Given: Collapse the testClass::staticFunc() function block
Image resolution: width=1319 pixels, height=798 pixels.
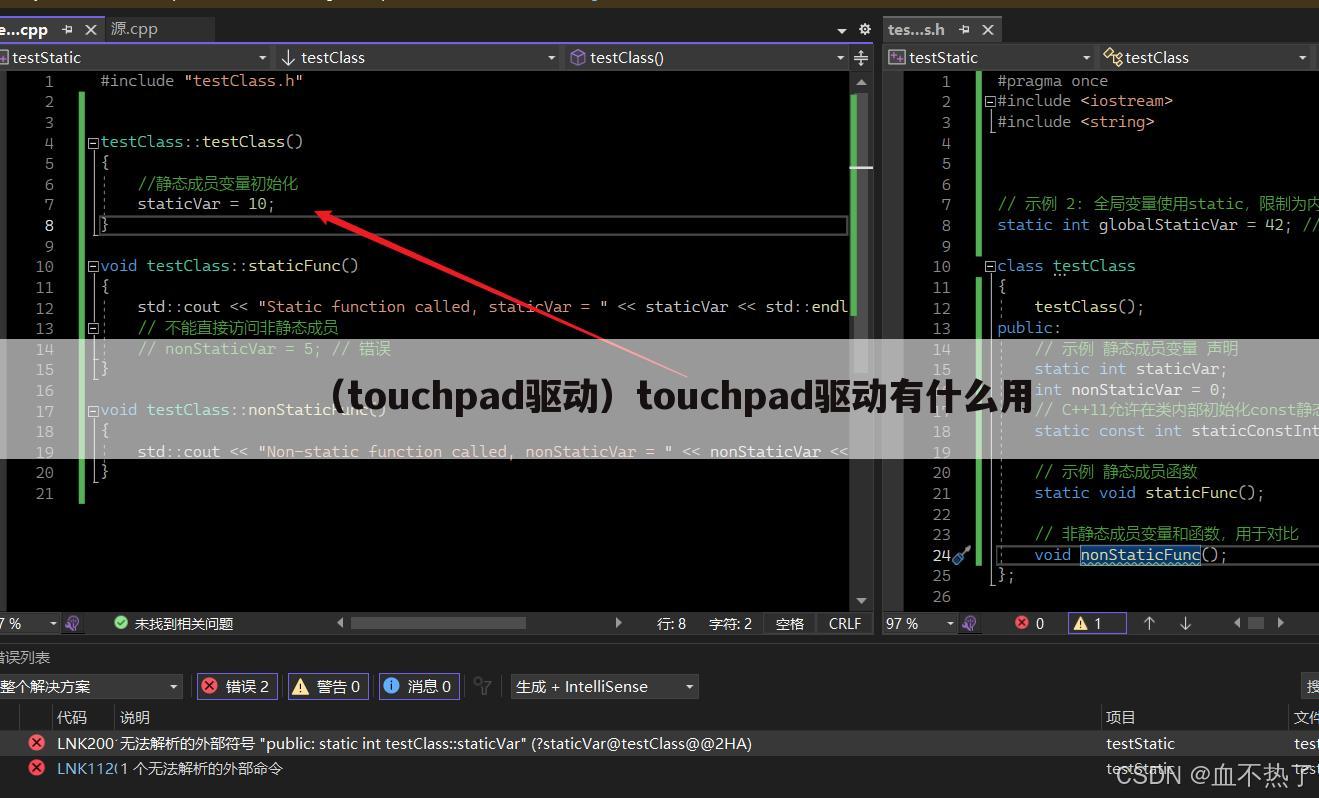Looking at the screenshot, I should (93, 267).
